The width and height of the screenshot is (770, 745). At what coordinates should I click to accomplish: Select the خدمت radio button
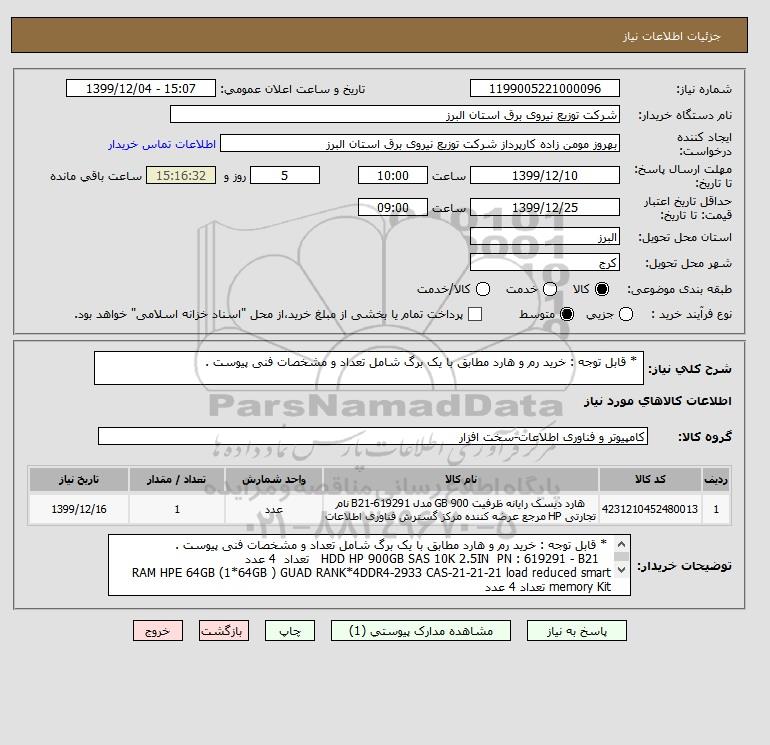(x=550, y=289)
